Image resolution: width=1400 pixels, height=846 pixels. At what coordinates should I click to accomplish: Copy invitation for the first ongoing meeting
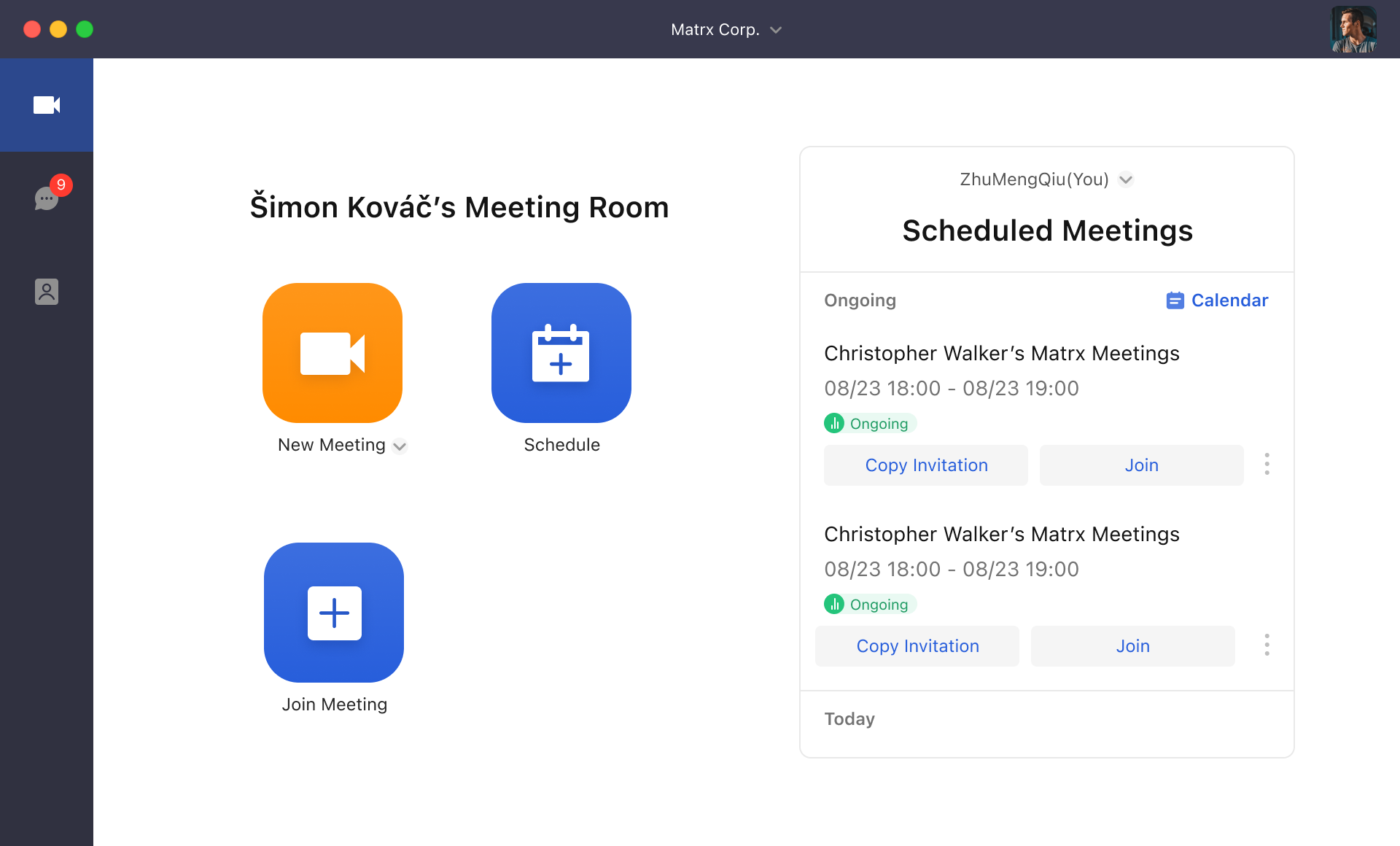pos(926,465)
